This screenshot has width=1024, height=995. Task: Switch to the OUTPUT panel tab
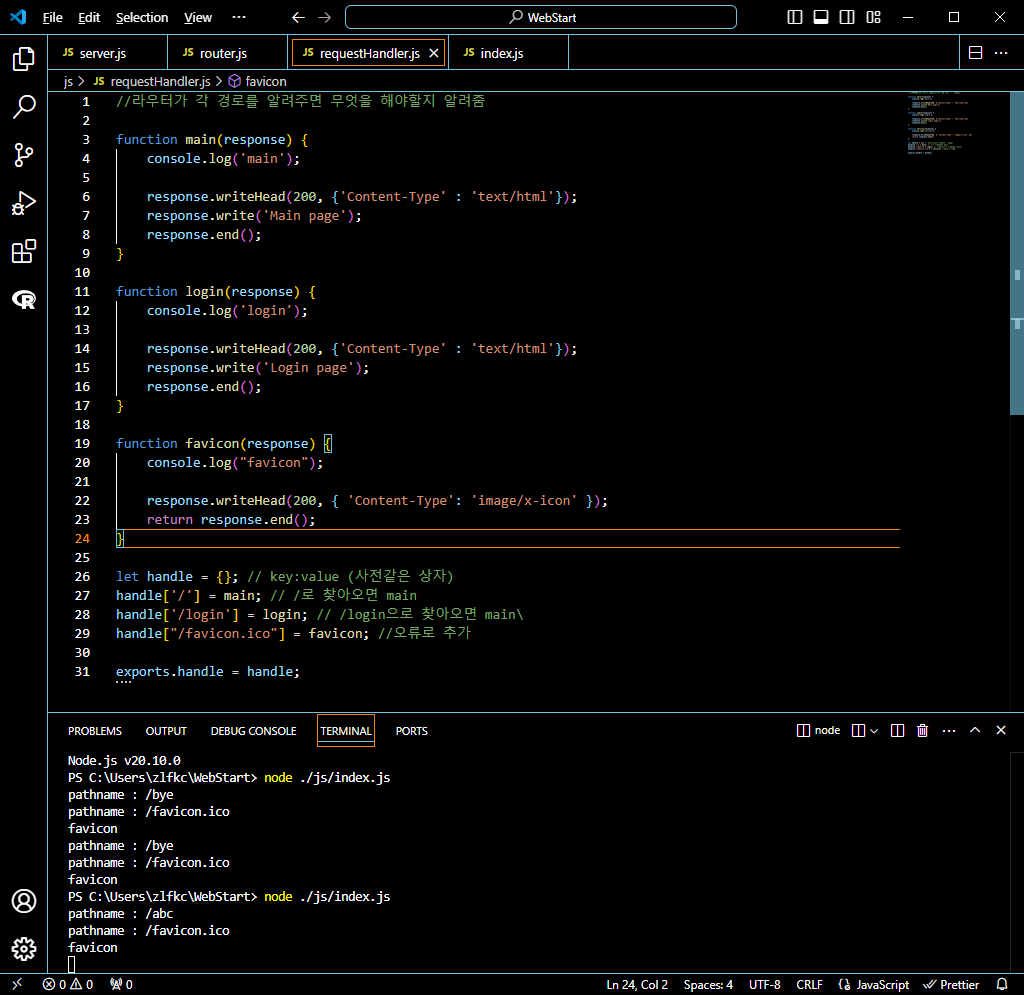(x=166, y=731)
